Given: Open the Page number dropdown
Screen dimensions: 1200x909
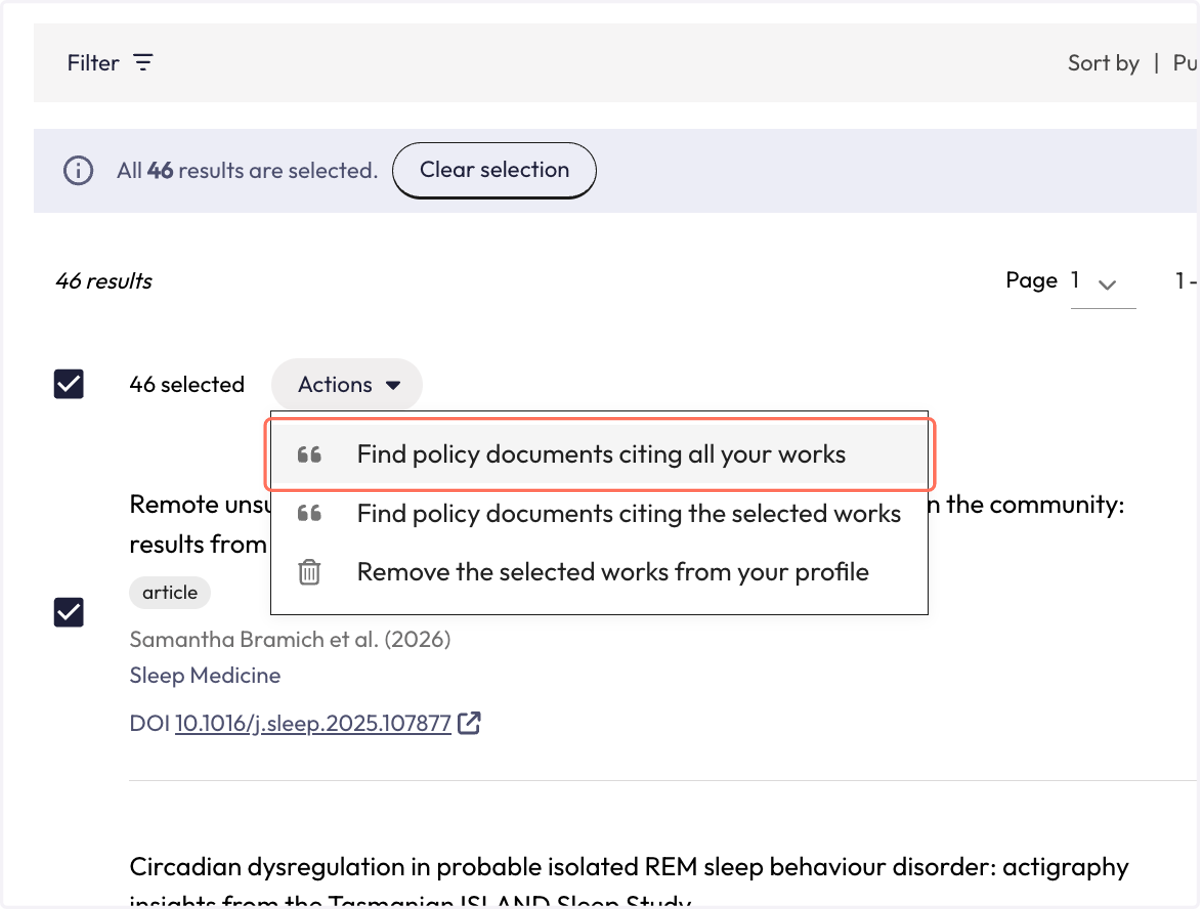Looking at the screenshot, I should (1103, 283).
